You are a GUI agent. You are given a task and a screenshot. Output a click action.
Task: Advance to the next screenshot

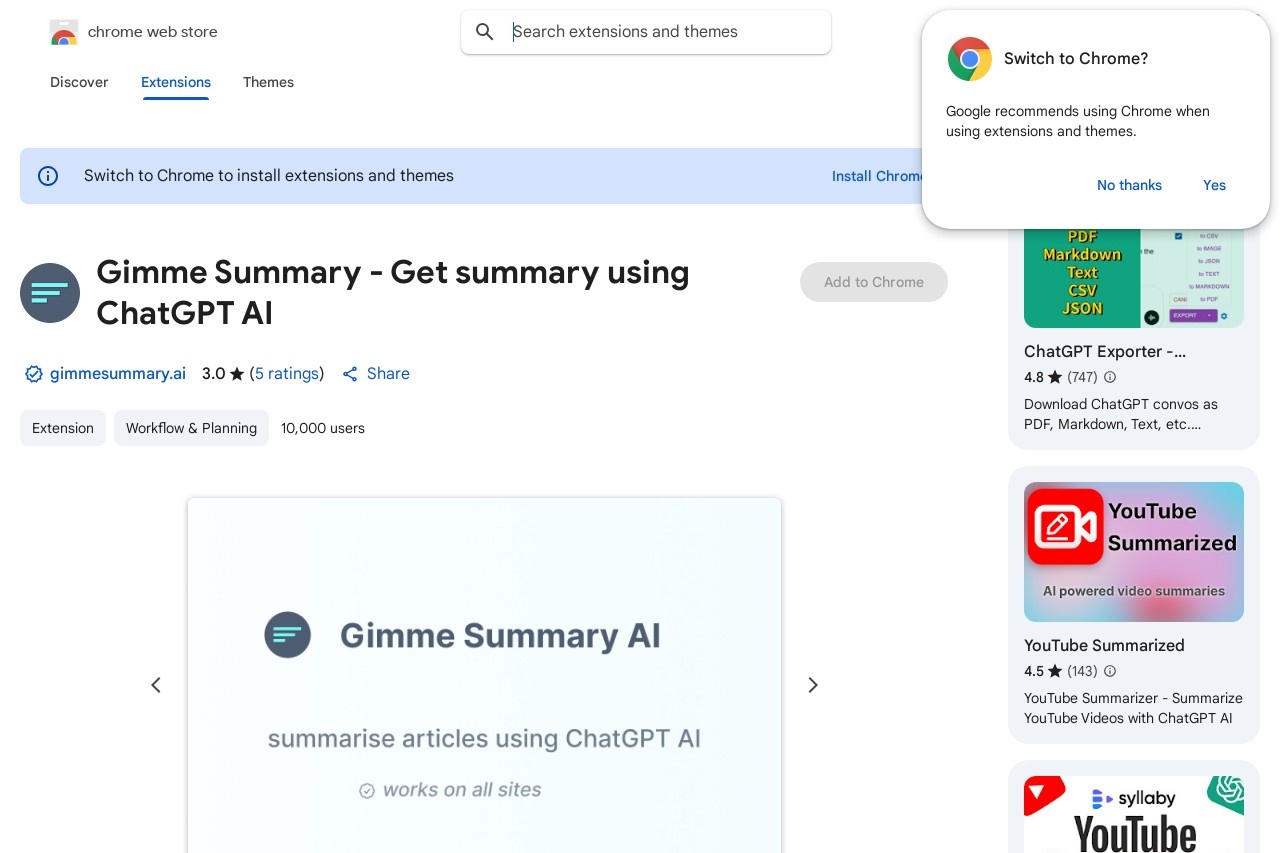(x=813, y=685)
